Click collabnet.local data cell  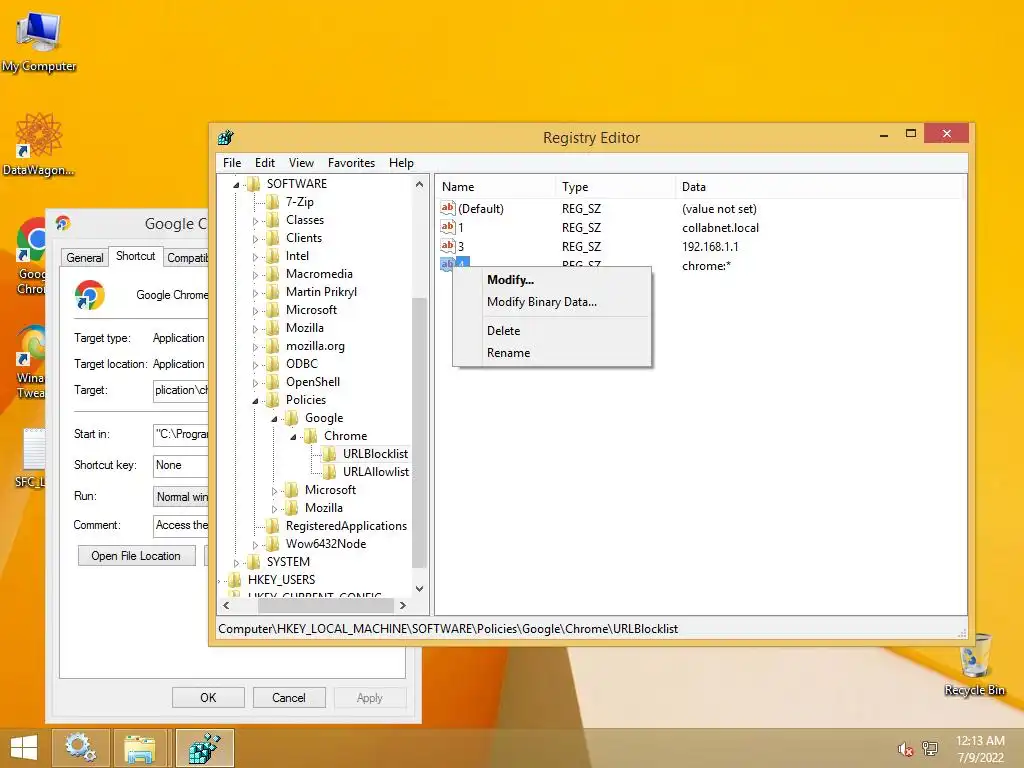tap(720, 228)
